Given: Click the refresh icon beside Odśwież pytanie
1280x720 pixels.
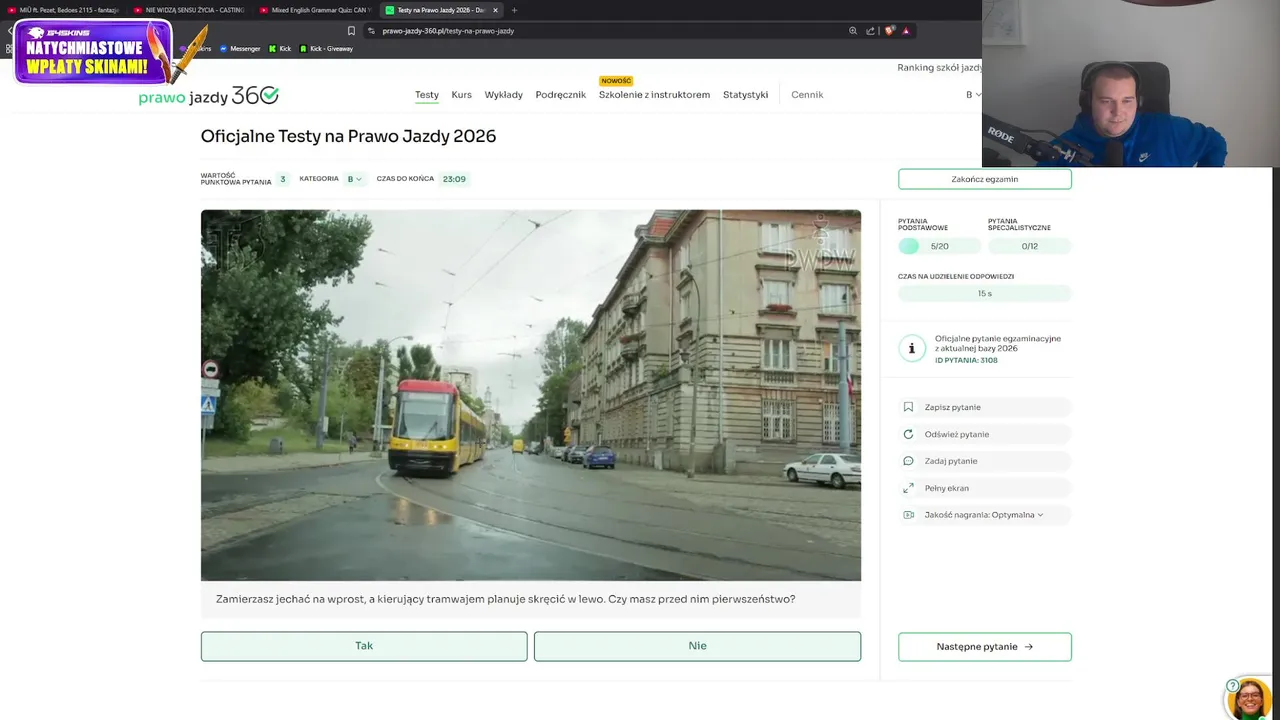Looking at the screenshot, I should 908,434.
